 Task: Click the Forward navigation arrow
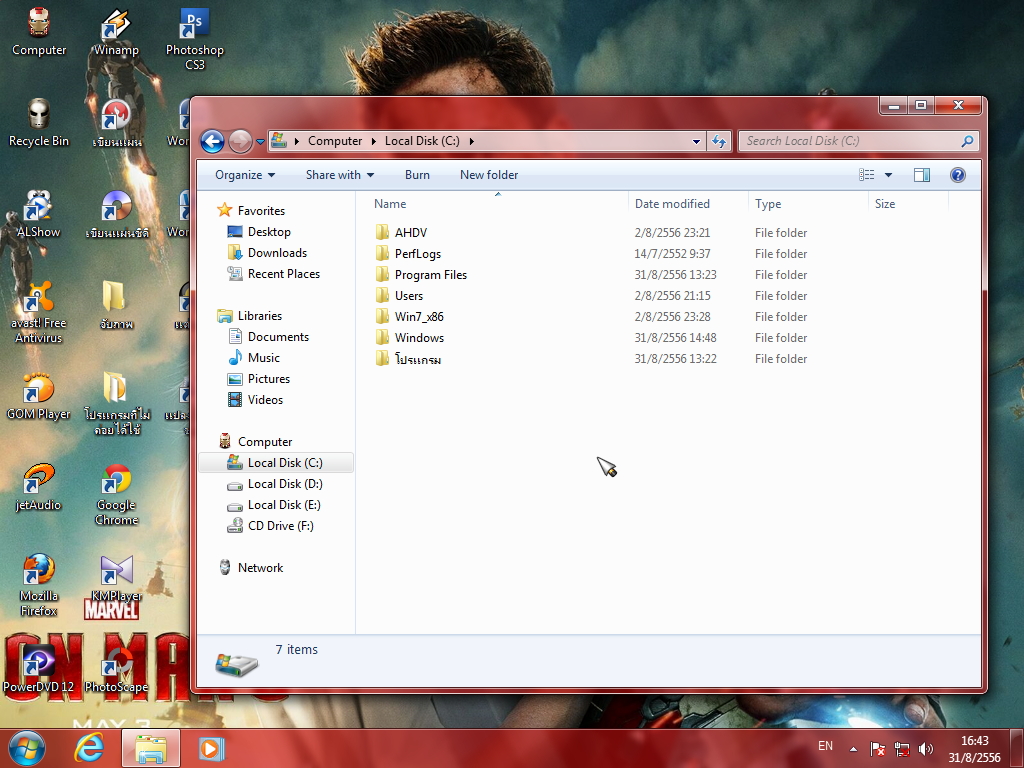240,141
